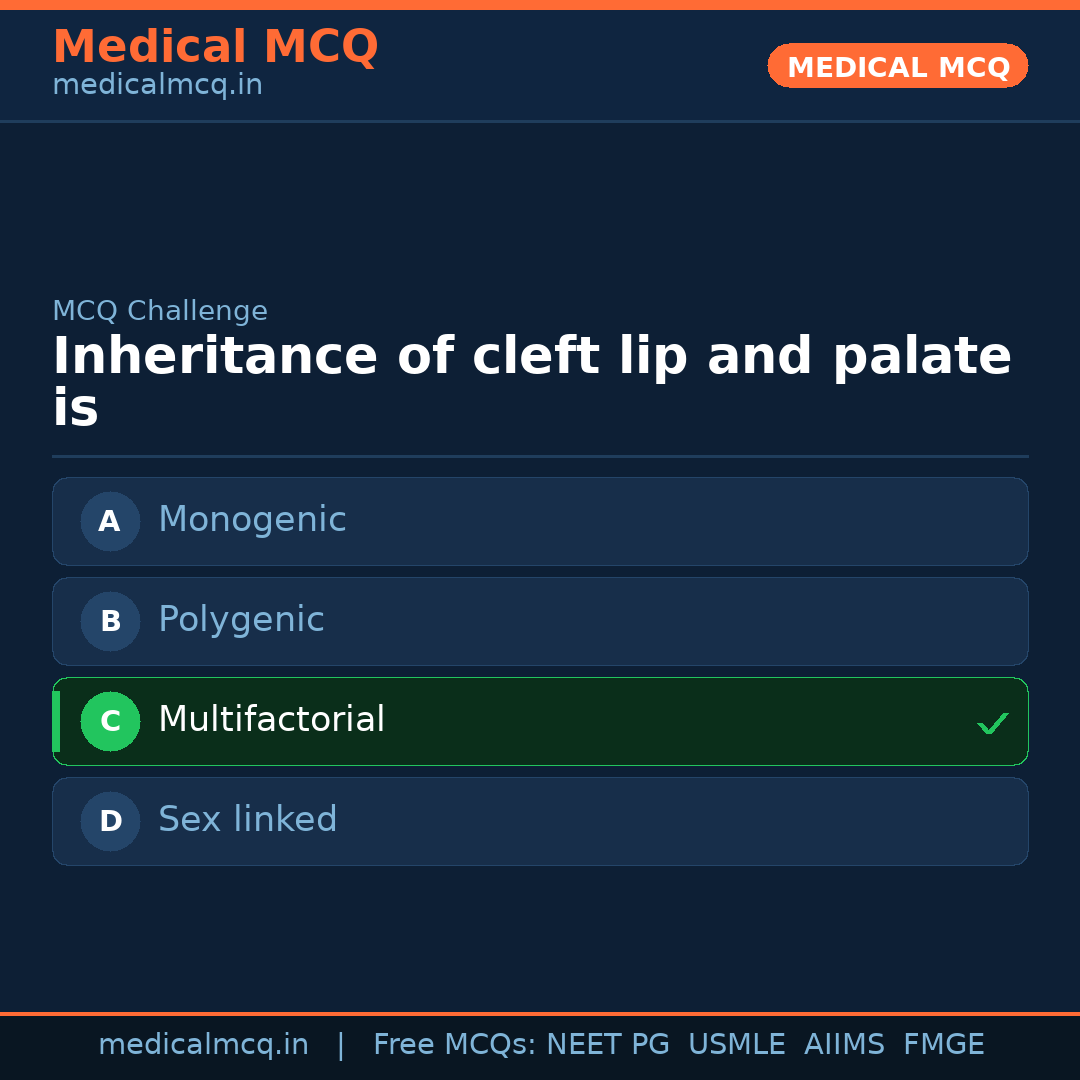Click the MCQ Challenge label
This screenshot has height=1080, width=1080.
coord(160,311)
